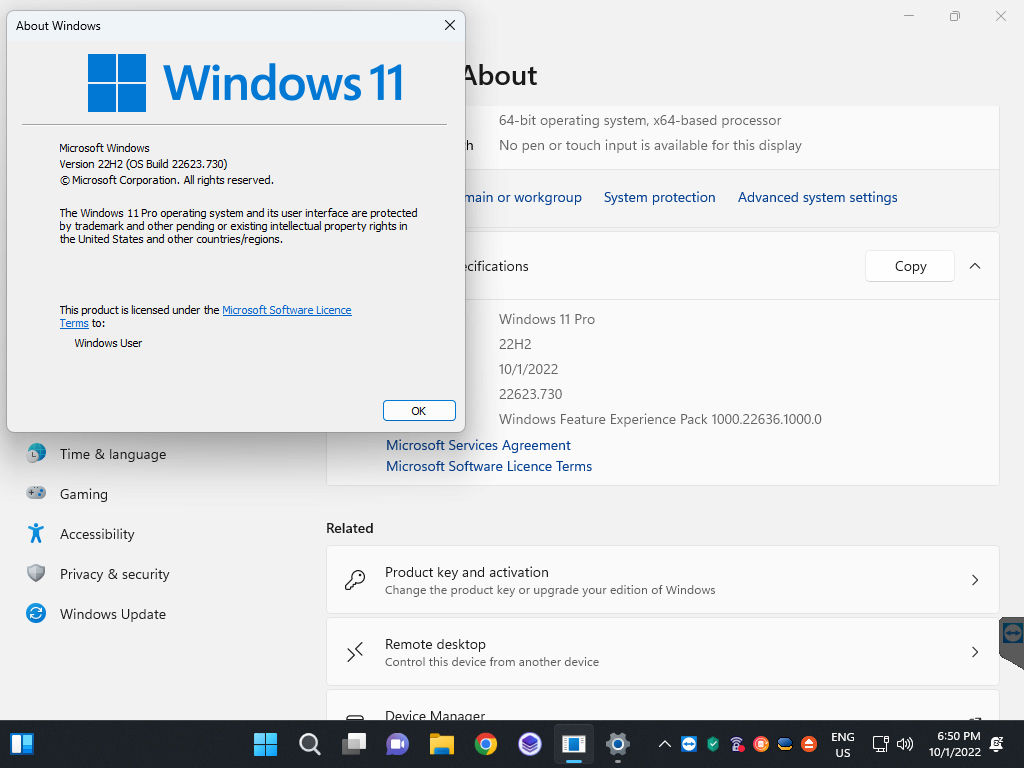
Task: Click green shield security tray icon
Action: [713, 744]
